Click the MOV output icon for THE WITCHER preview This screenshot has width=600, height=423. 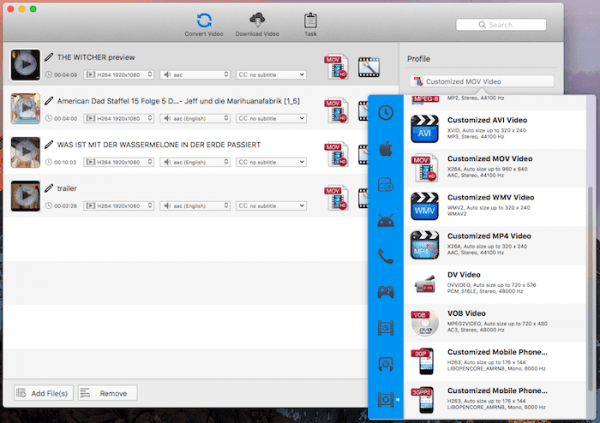(x=335, y=67)
